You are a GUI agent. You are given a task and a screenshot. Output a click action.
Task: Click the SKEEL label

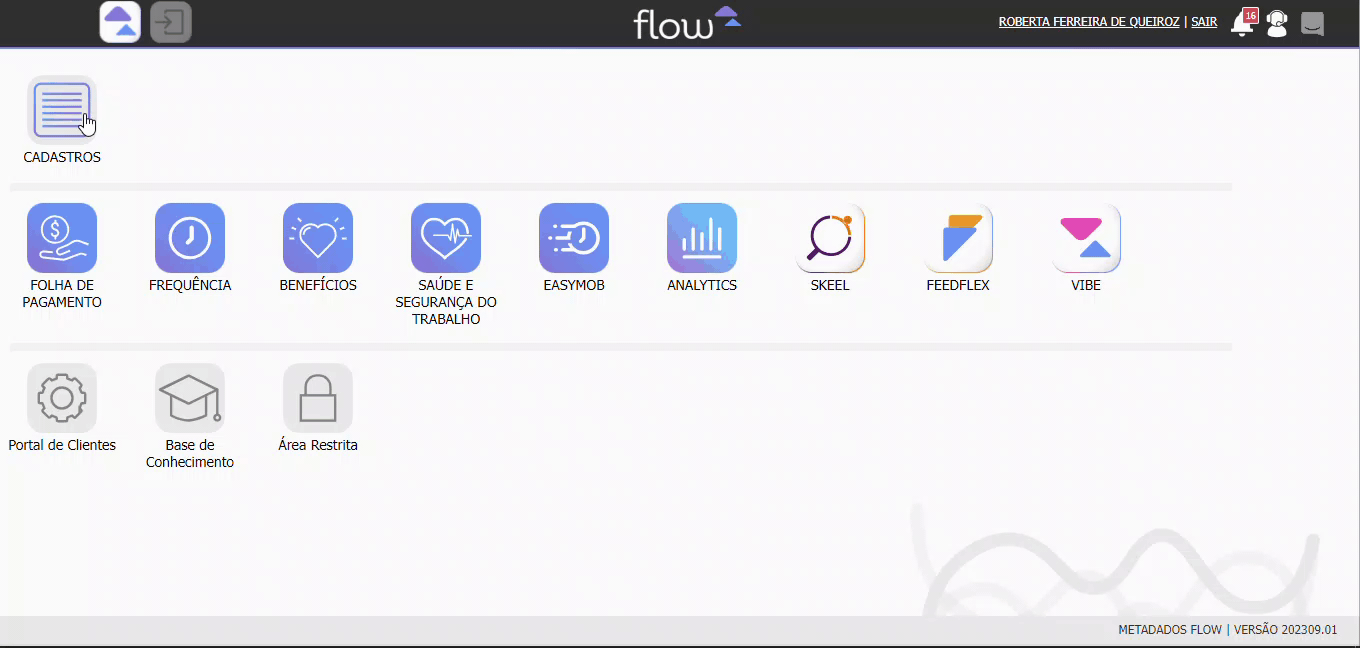830,285
